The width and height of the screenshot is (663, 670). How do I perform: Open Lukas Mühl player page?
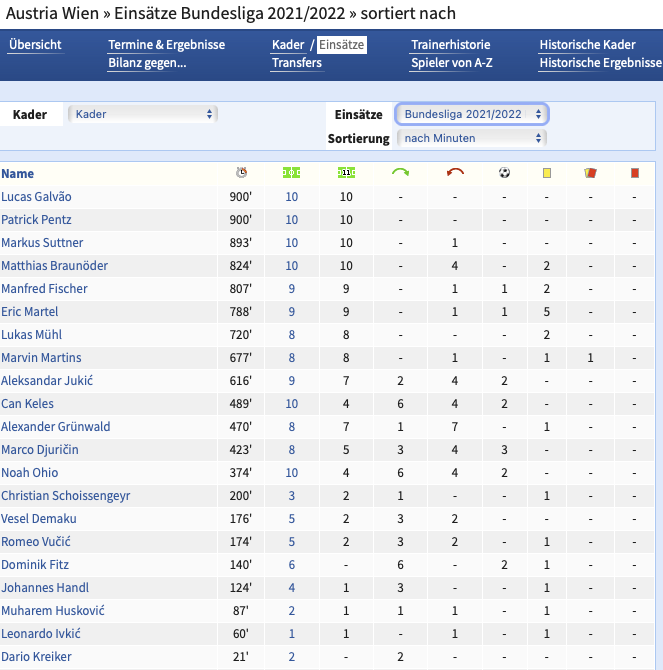tap(31, 335)
